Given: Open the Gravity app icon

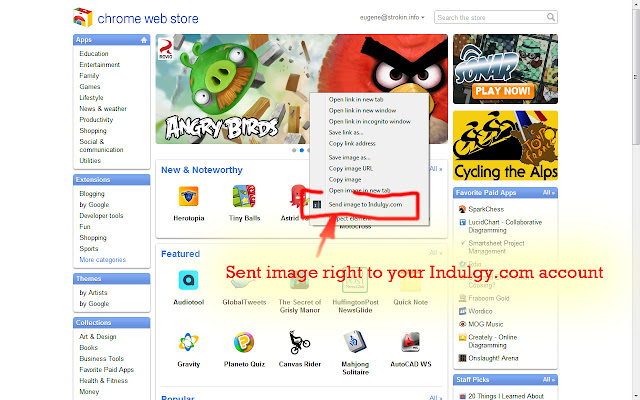Looking at the screenshot, I should 189,342.
